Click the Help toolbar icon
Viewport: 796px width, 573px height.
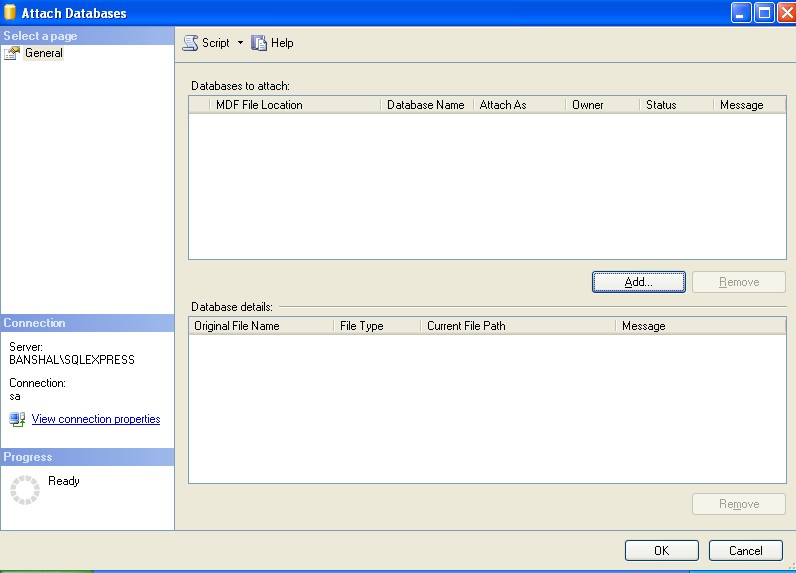(259, 43)
